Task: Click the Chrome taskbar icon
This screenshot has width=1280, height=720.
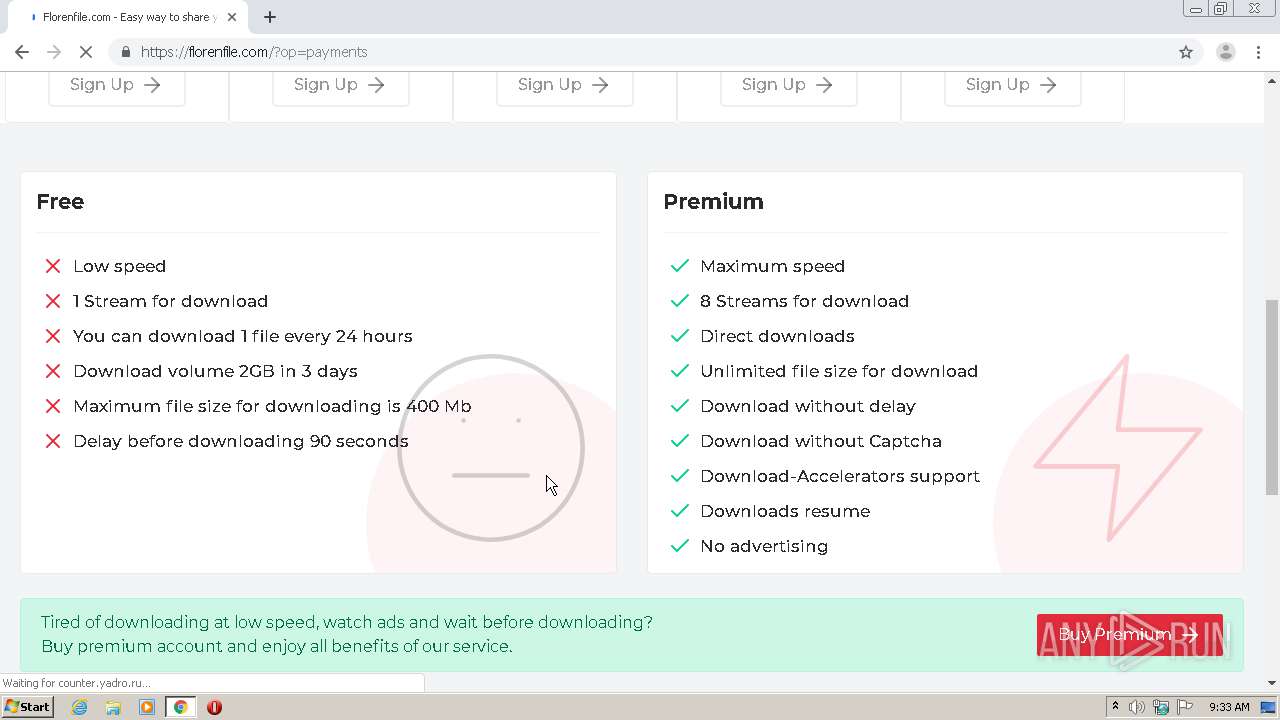Action: point(181,707)
